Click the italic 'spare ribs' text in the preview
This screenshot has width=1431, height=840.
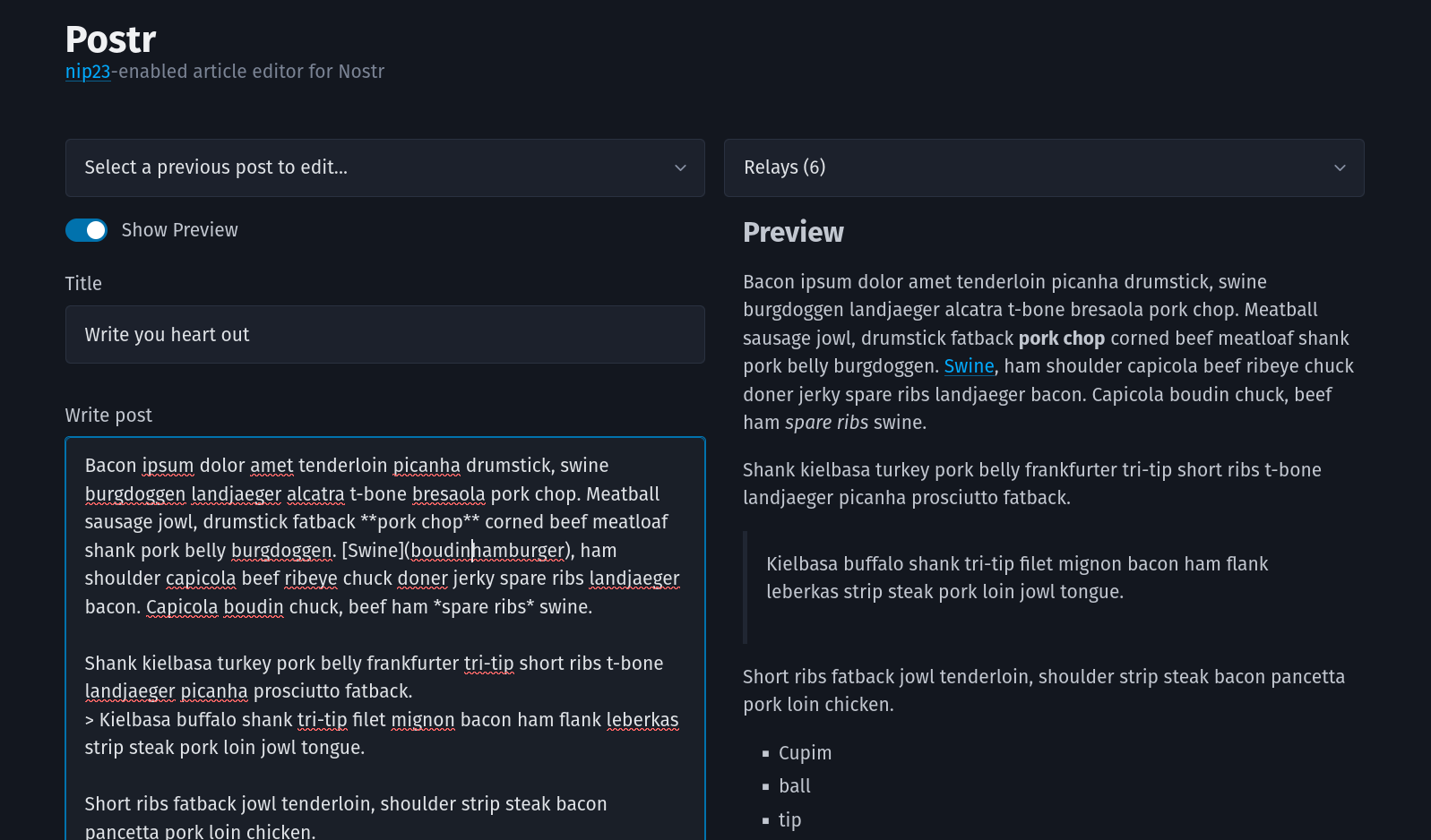826,423
